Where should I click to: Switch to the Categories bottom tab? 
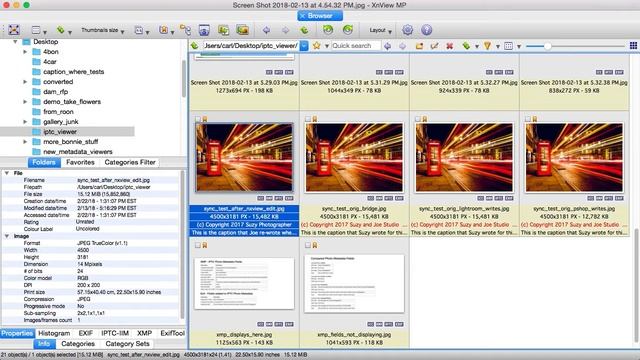(78, 344)
